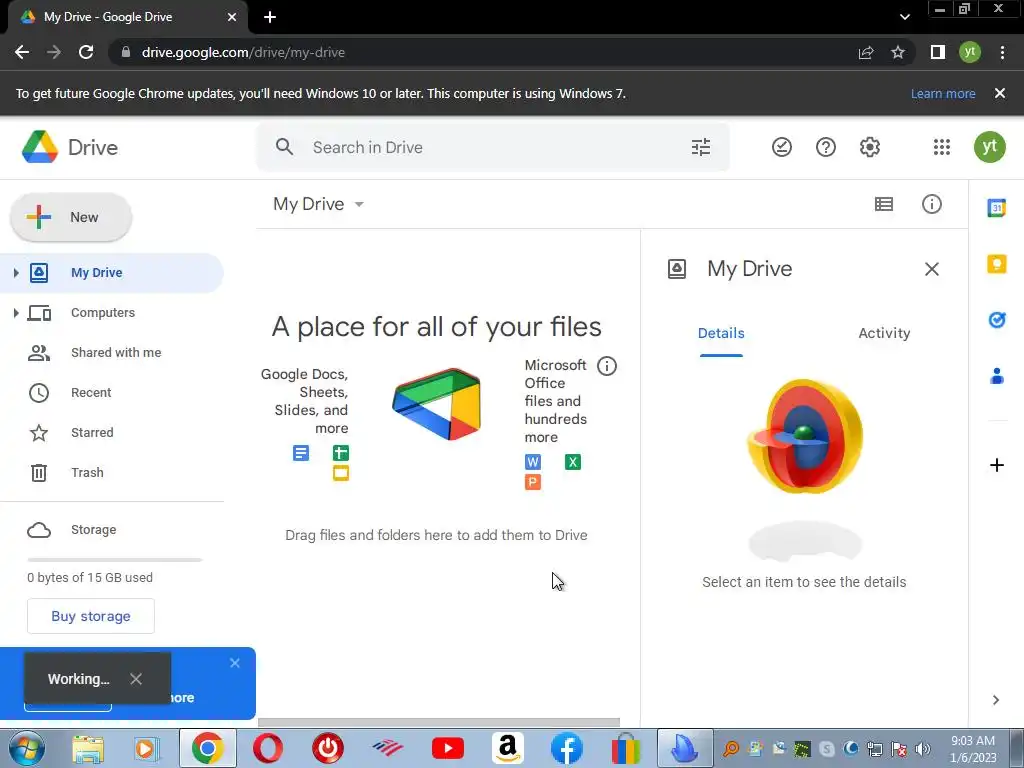
Task: Switch to the Activity tab
Action: click(884, 333)
